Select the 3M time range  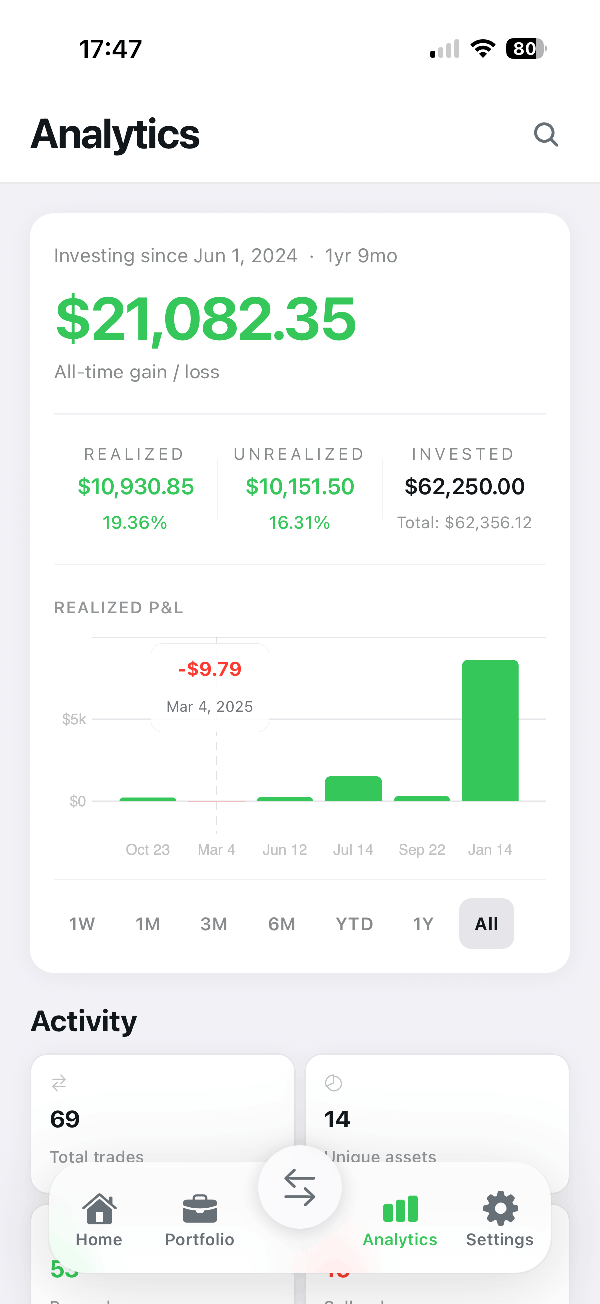[x=214, y=924]
